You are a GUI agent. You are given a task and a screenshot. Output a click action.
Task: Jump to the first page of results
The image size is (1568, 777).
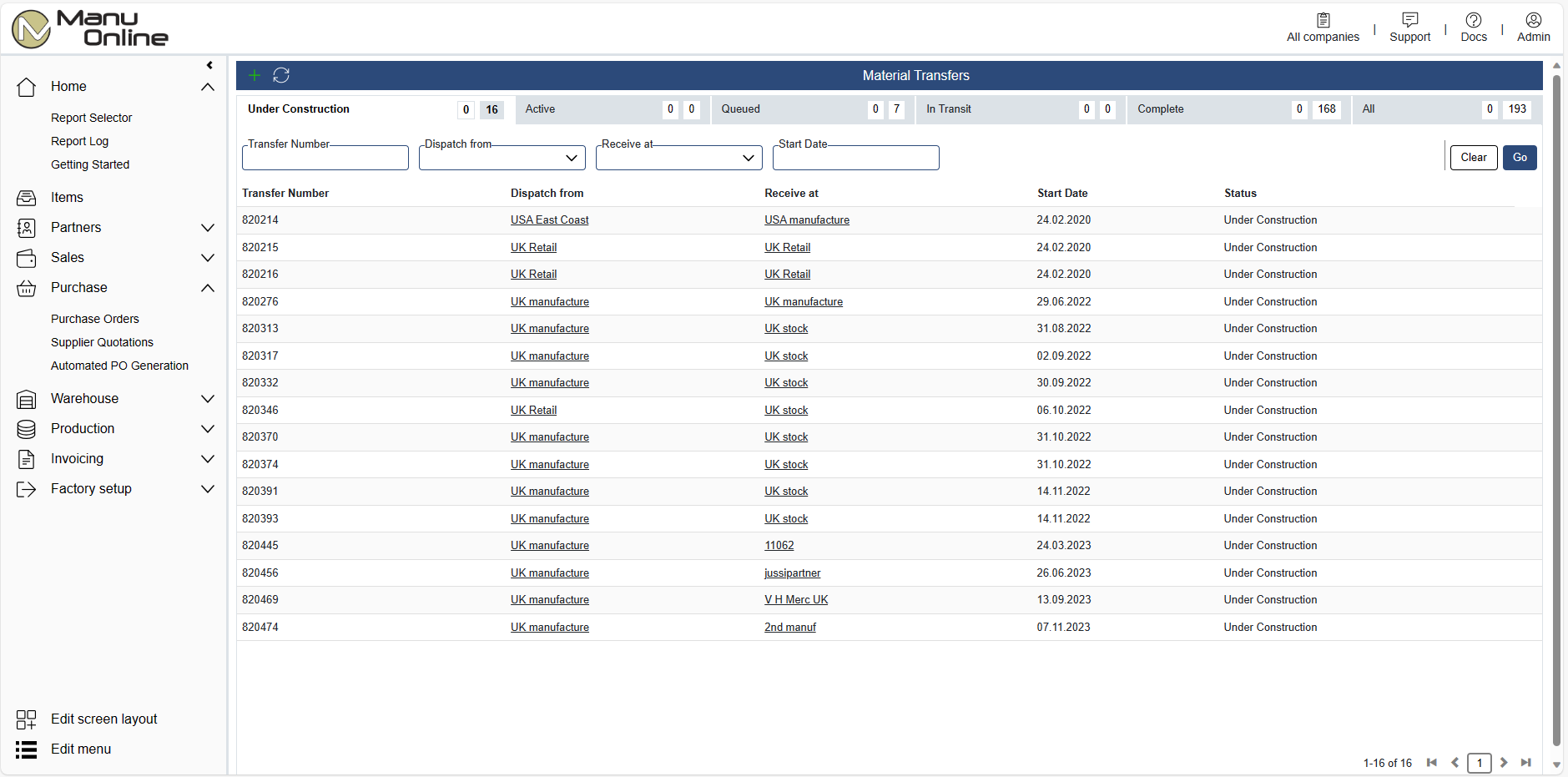click(x=1432, y=763)
